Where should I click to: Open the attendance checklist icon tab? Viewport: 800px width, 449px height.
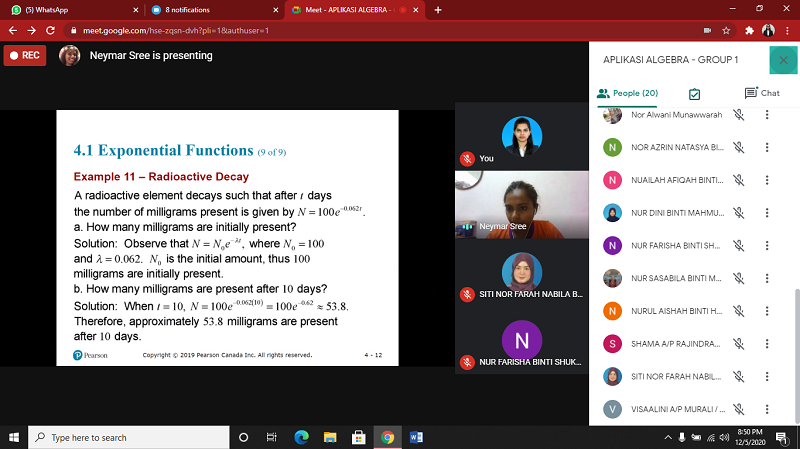coord(694,93)
